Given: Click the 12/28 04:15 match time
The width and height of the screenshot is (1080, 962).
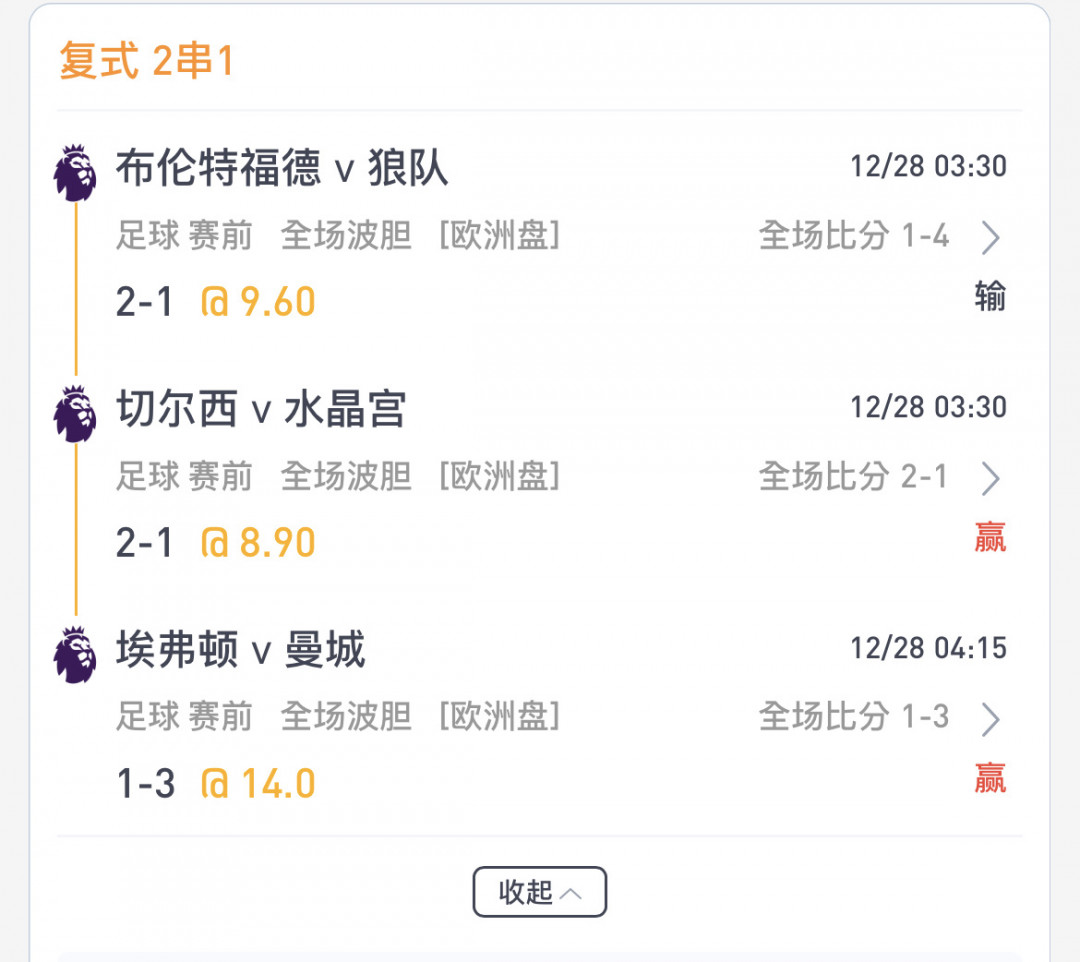Looking at the screenshot, I should [x=928, y=648].
